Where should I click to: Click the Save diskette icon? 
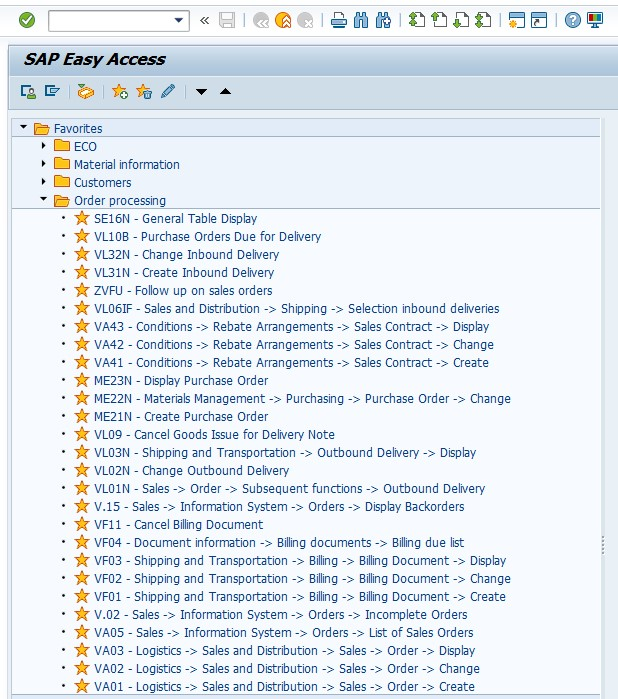[x=227, y=21]
